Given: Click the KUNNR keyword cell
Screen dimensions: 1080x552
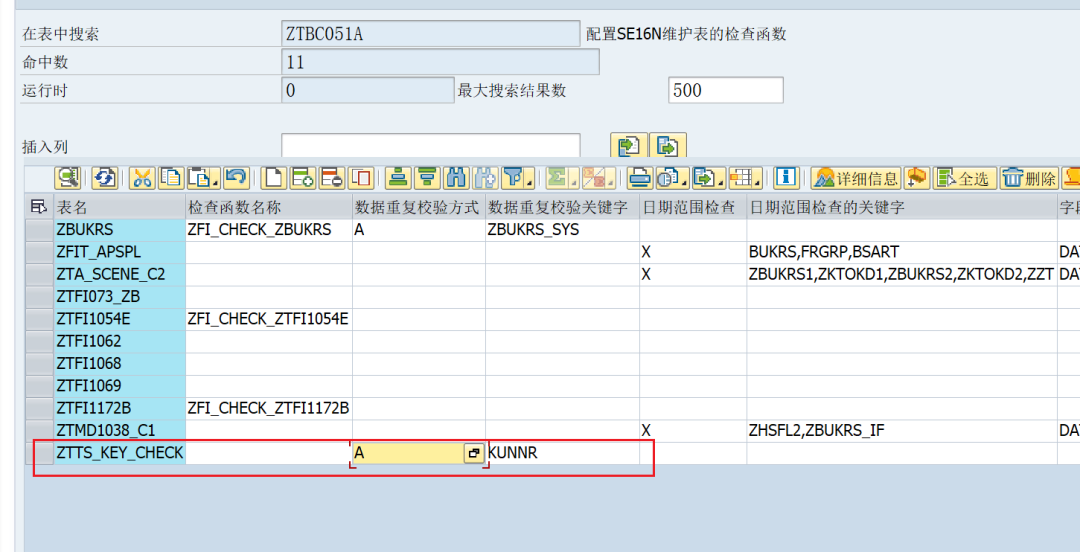Looking at the screenshot, I should click(x=562, y=453).
